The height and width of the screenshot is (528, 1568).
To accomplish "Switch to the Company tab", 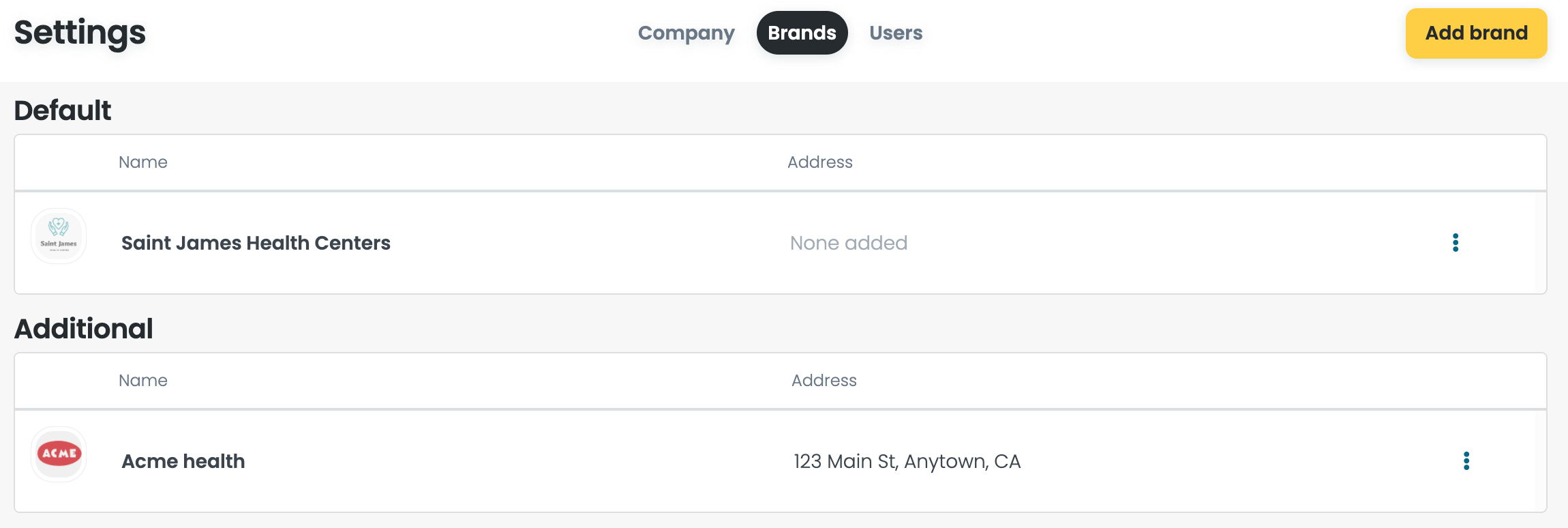I will (686, 33).
